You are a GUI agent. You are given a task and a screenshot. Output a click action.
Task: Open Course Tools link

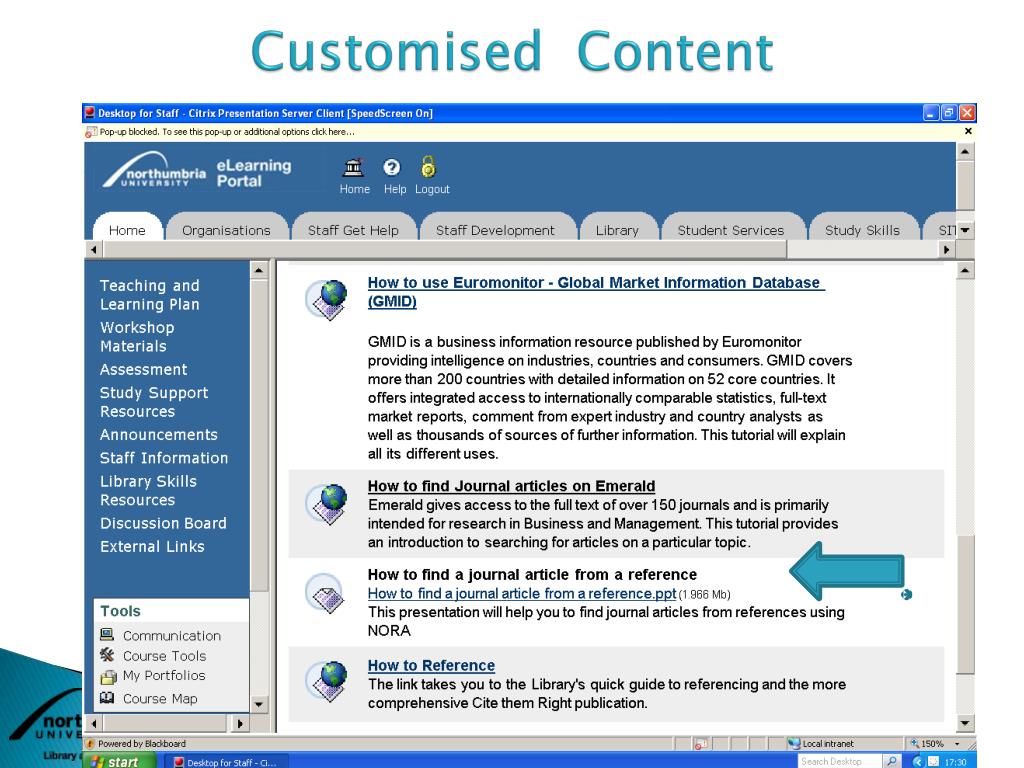coord(165,656)
